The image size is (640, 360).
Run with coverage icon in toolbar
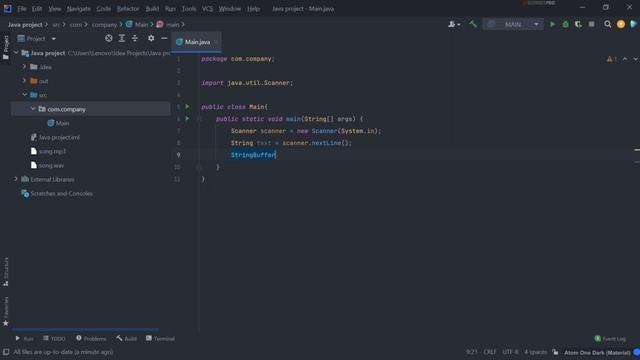tap(578, 24)
